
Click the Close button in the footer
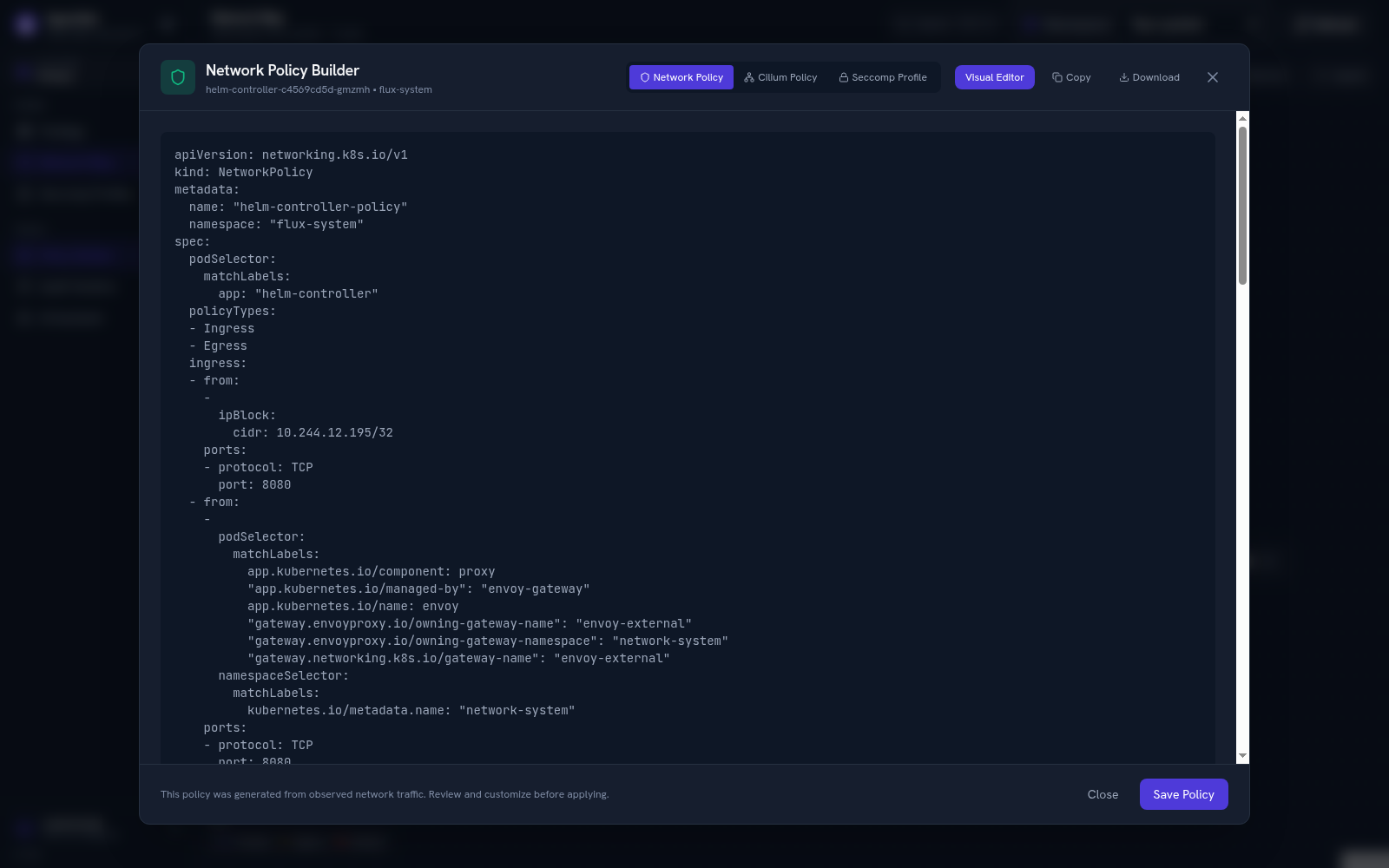click(x=1103, y=794)
